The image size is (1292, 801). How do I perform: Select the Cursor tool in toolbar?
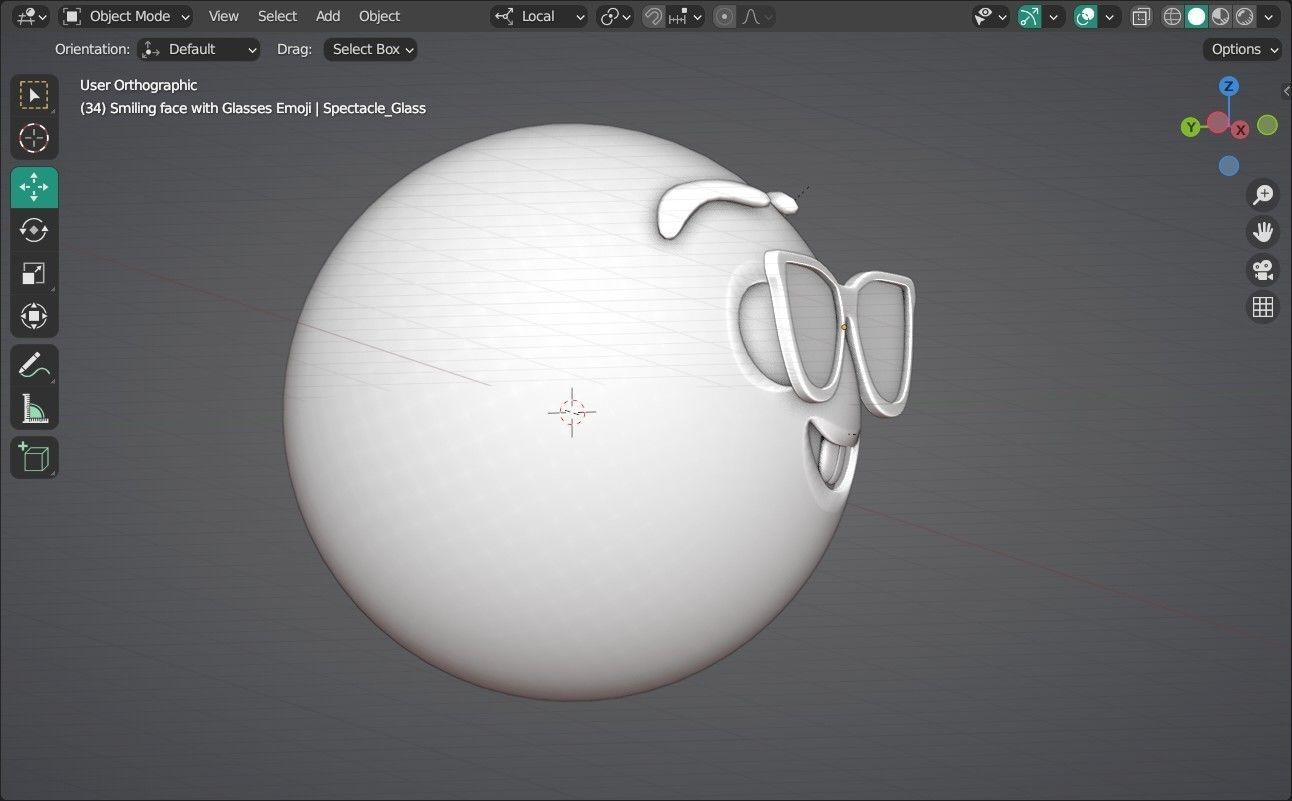(34, 138)
